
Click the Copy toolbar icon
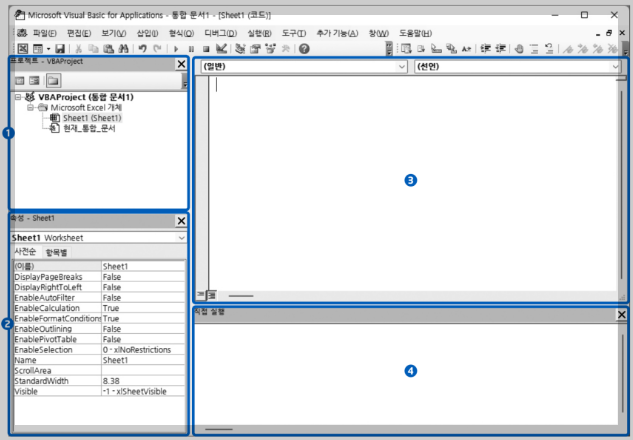click(93, 49)
